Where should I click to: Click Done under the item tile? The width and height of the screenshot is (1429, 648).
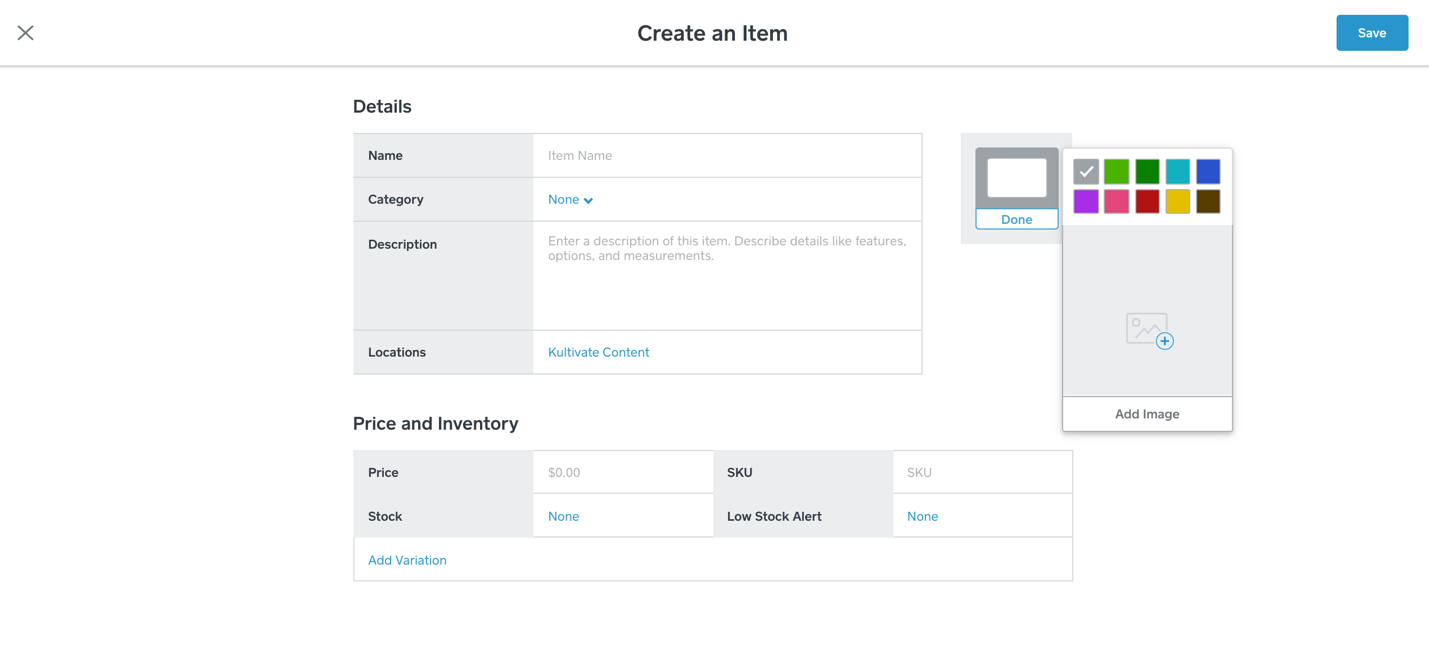(1016, 219)
